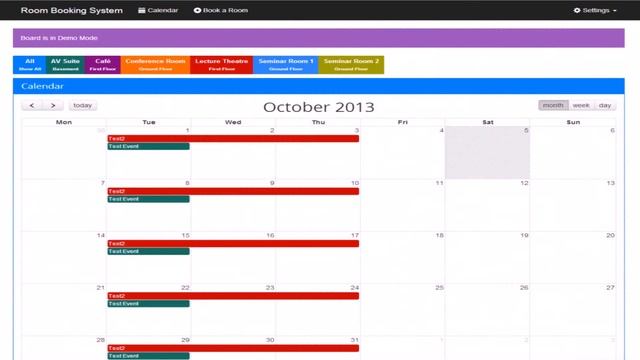Screen dimensions: 640x360
Task: Filter by Seminar Room 1
Action: pos(286,64)
